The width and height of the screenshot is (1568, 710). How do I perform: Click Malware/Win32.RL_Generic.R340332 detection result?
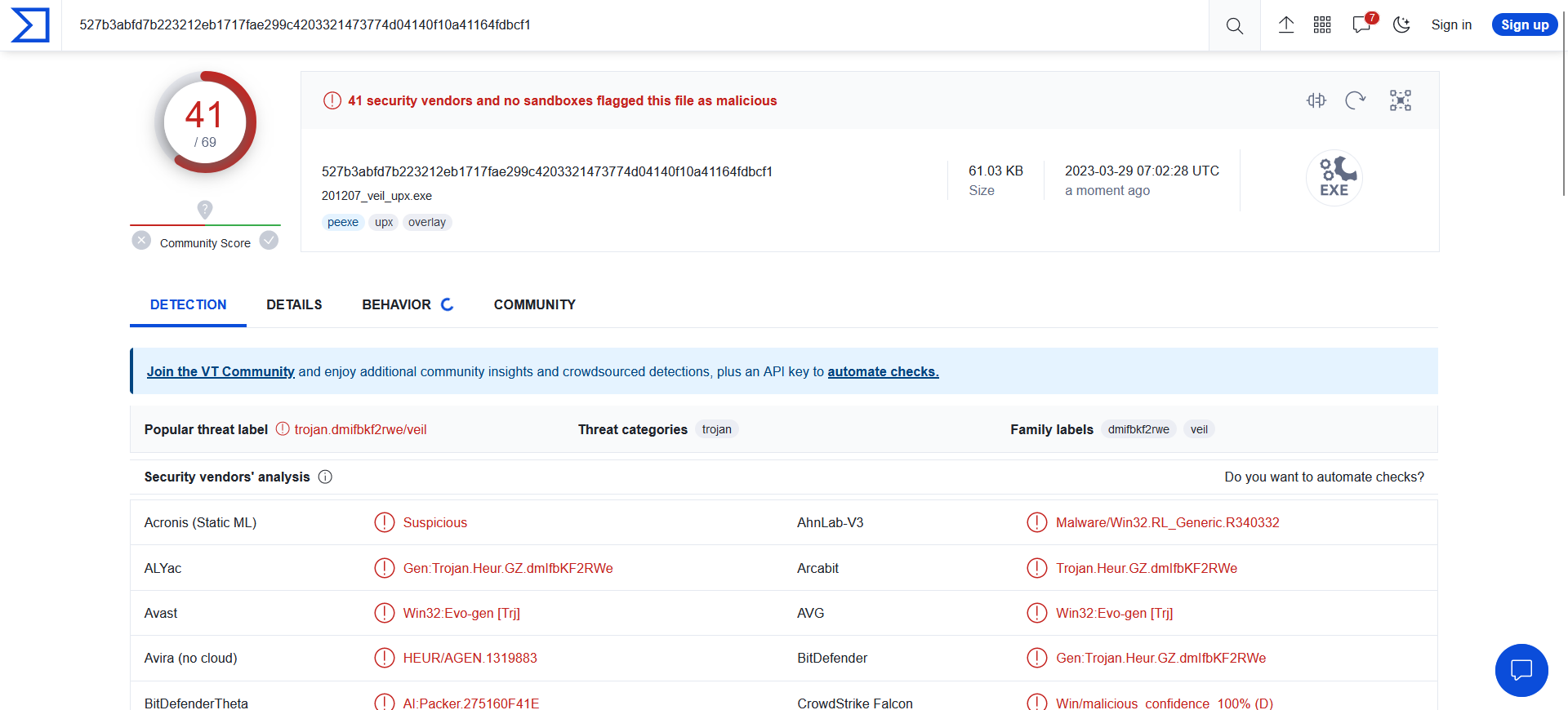pos(1168,523)
